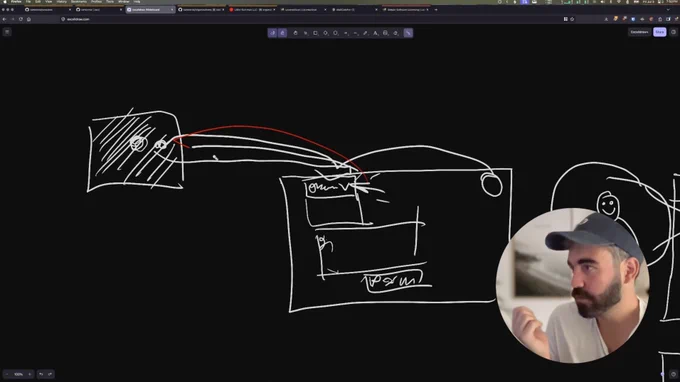Open the list all tabs dropdown
The width and height of the screenshot is (680, 382).
668,10
